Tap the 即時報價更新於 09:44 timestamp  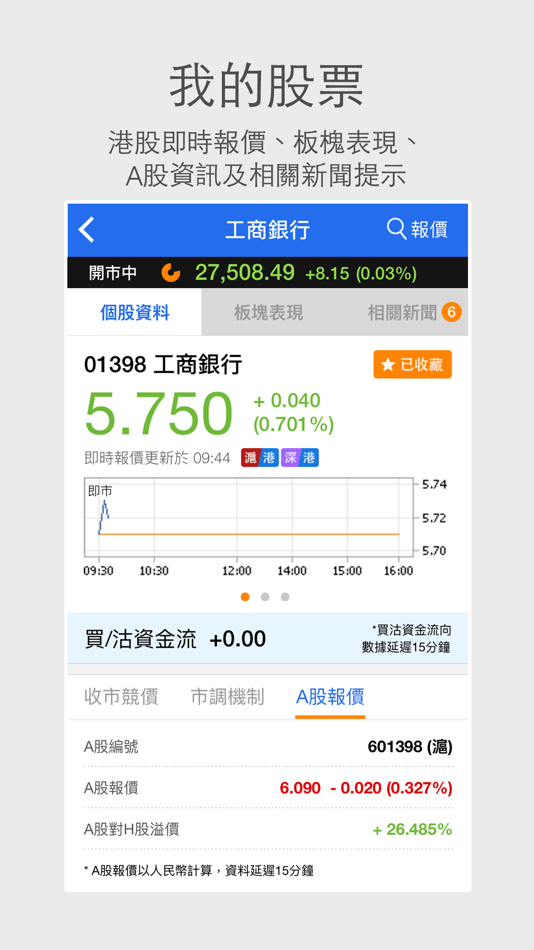pos(157,458)
